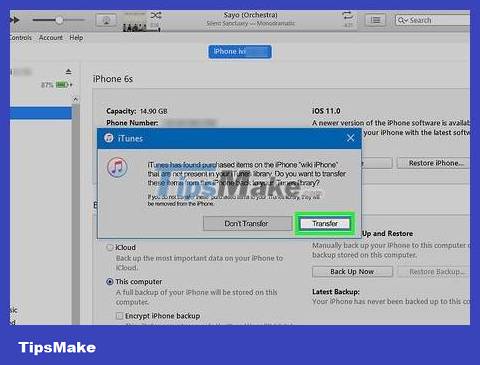Adjust the volume slider knob
480x365 pixels.
59,20
